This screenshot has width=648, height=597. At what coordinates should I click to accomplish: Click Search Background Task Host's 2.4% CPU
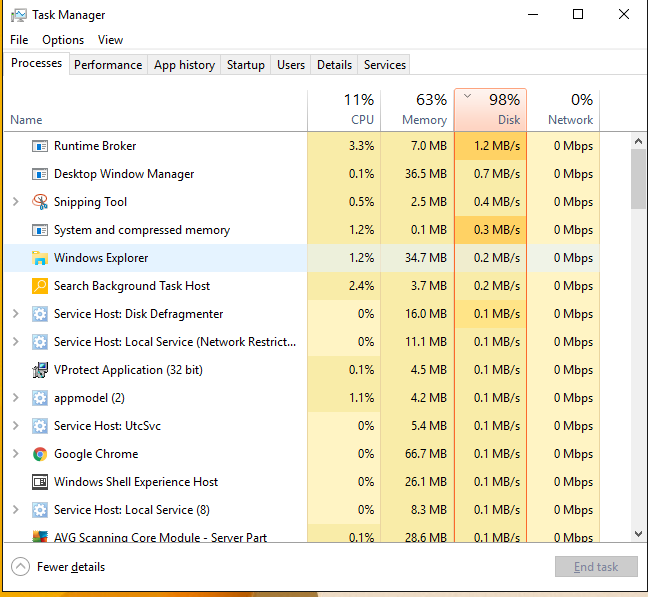361,286
